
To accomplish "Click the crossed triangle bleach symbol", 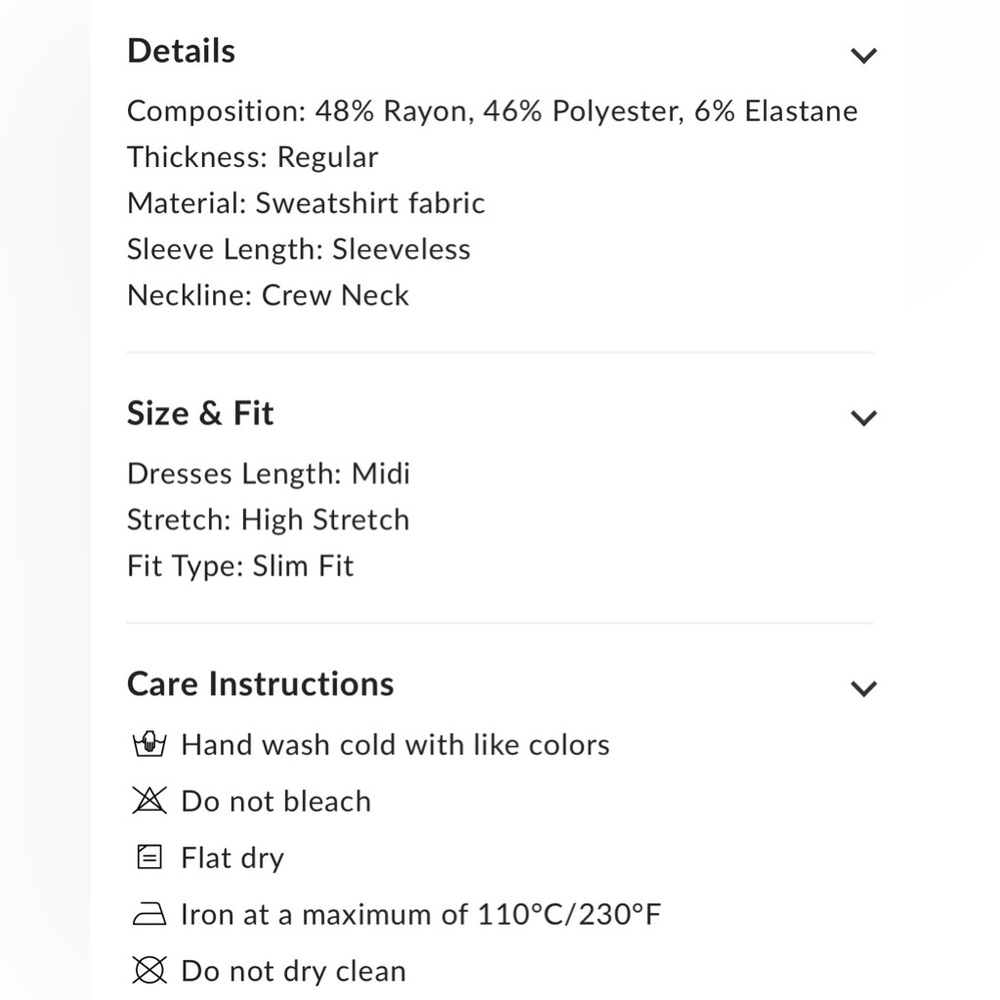I will pyautogui.click(x=147, y=800).
